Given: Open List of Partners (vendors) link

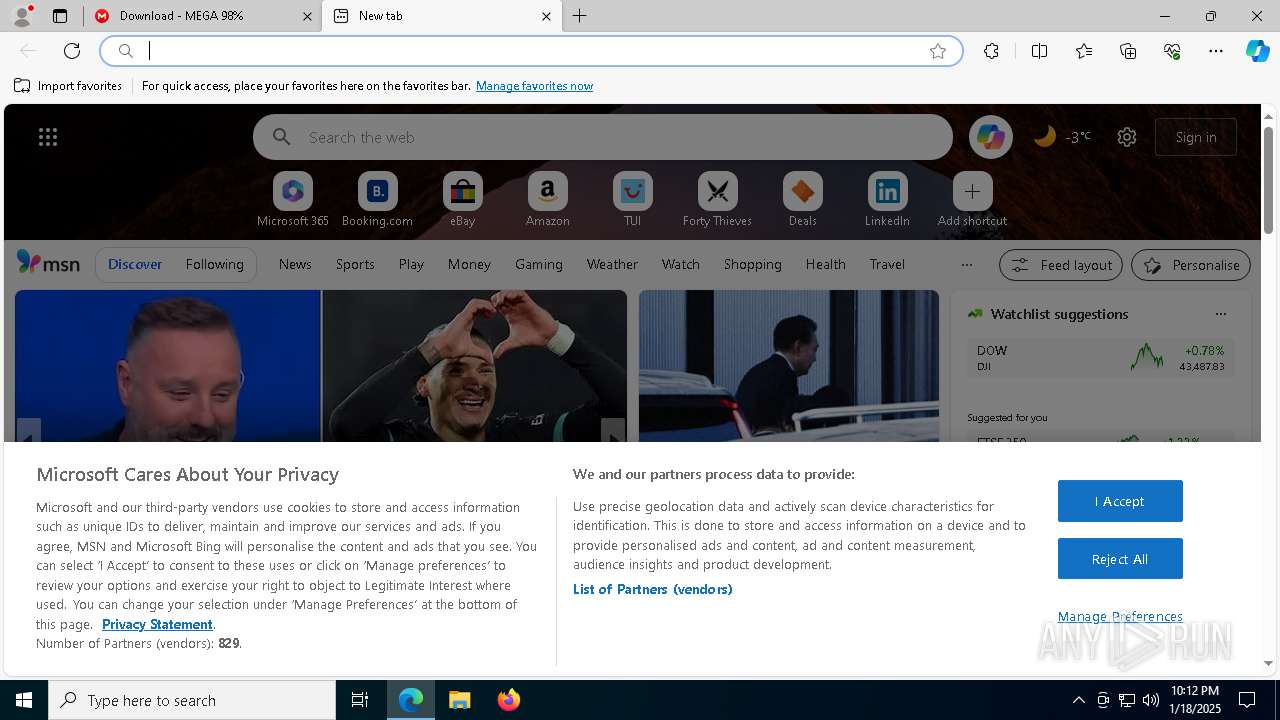Looking at the screenshot, I should tap(653, 589).
